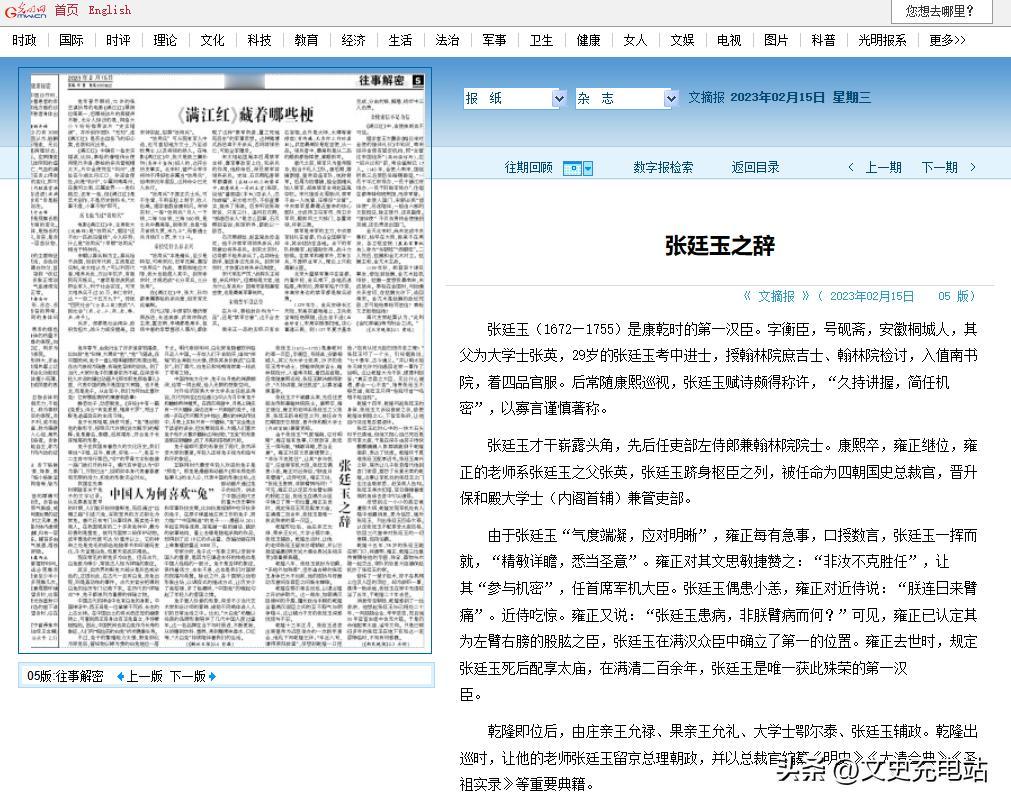
Task: Go to the 电视 section
Action: pos(729,40)
